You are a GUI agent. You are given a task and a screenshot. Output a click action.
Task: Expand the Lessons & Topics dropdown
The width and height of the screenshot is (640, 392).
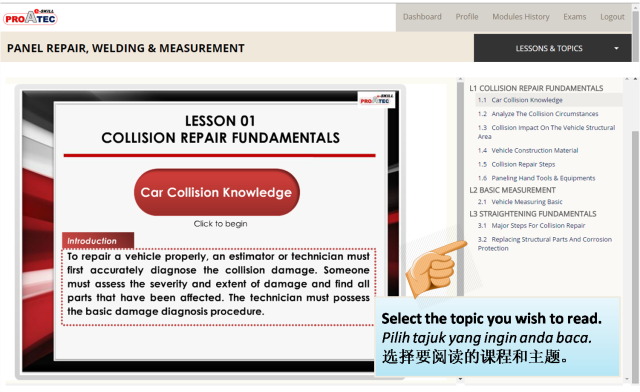tap(552, 48)
